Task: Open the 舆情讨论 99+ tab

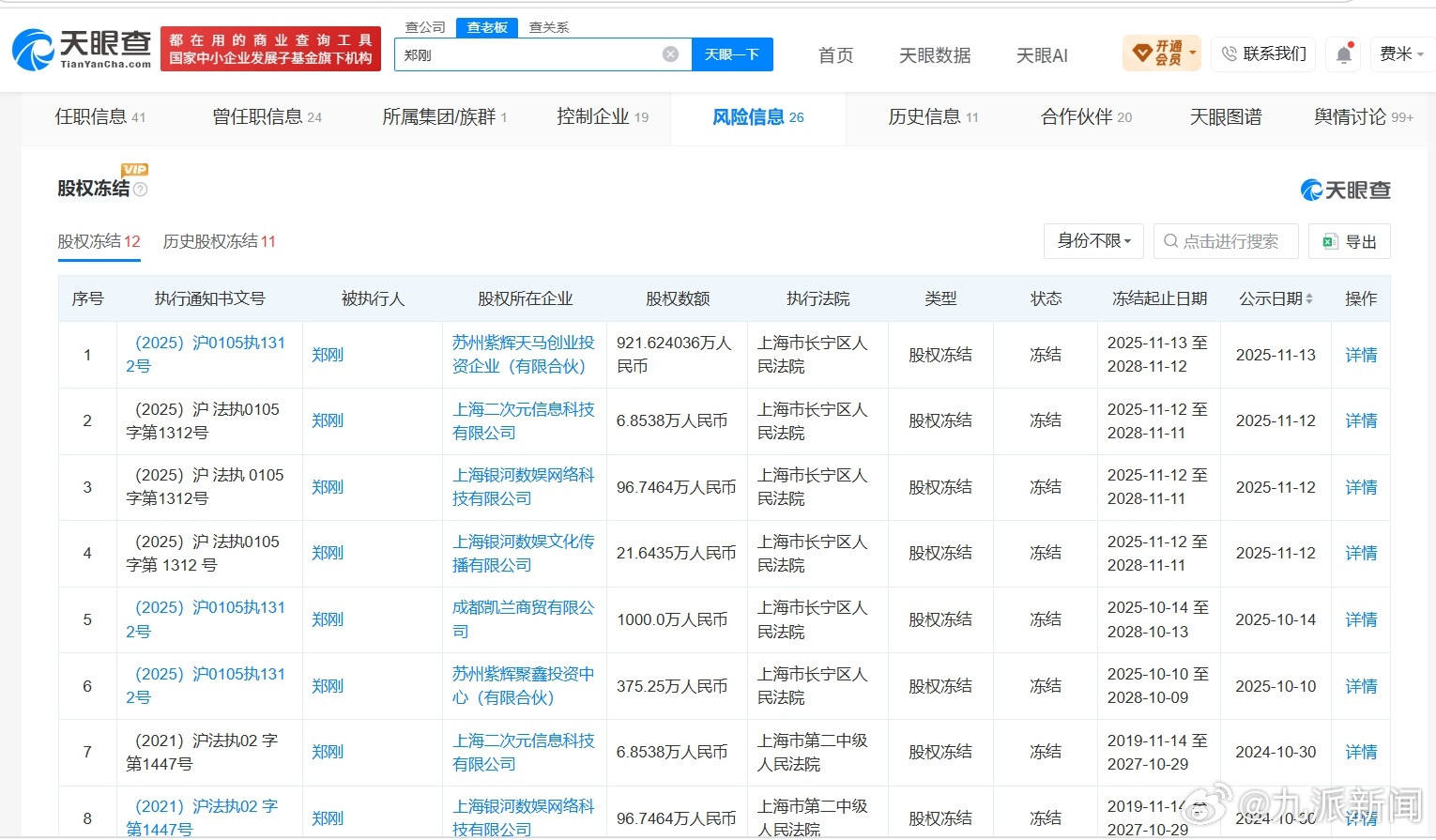Action: 1364,117
